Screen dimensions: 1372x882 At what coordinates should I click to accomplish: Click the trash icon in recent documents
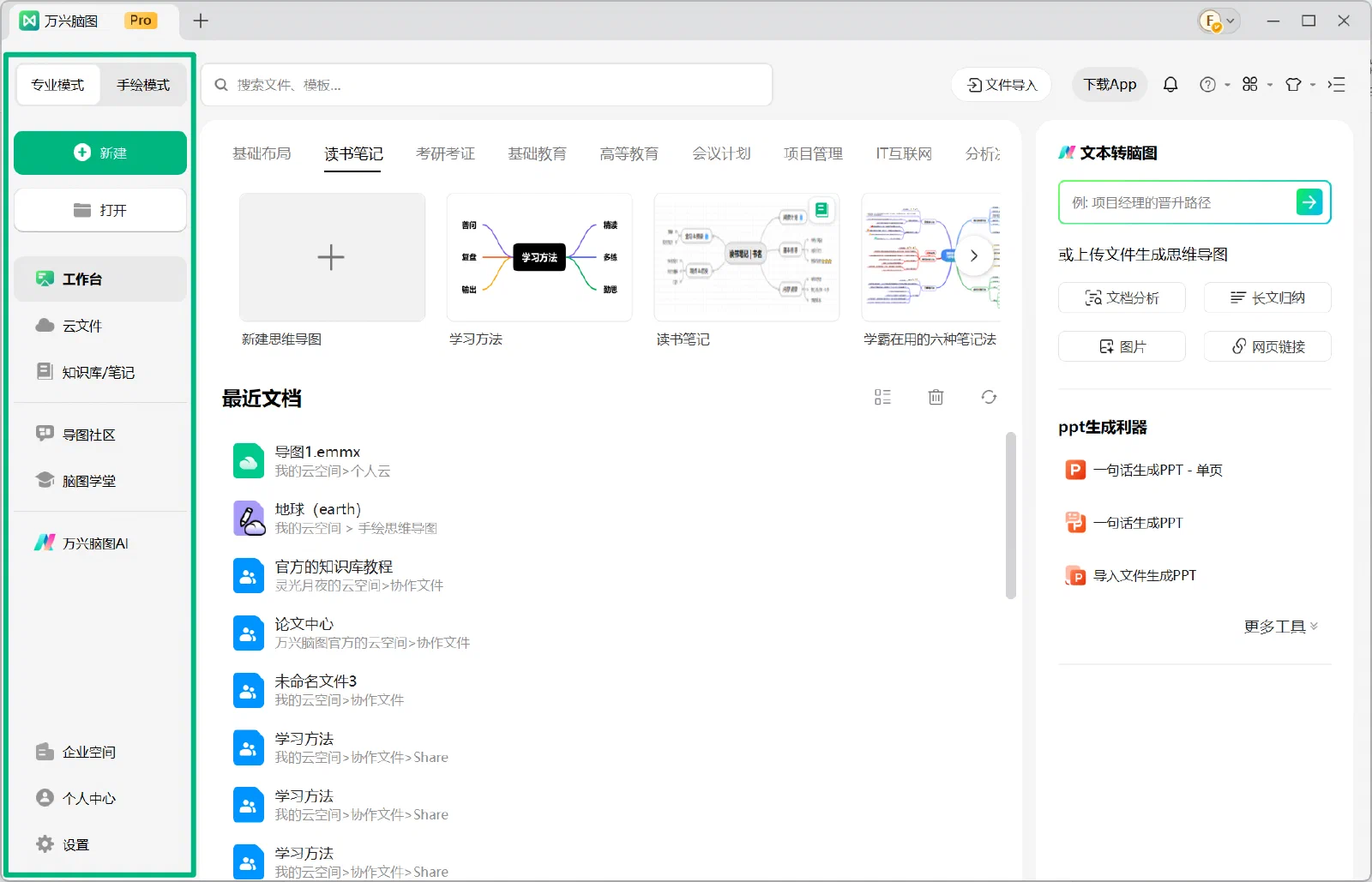pos(936,397)
